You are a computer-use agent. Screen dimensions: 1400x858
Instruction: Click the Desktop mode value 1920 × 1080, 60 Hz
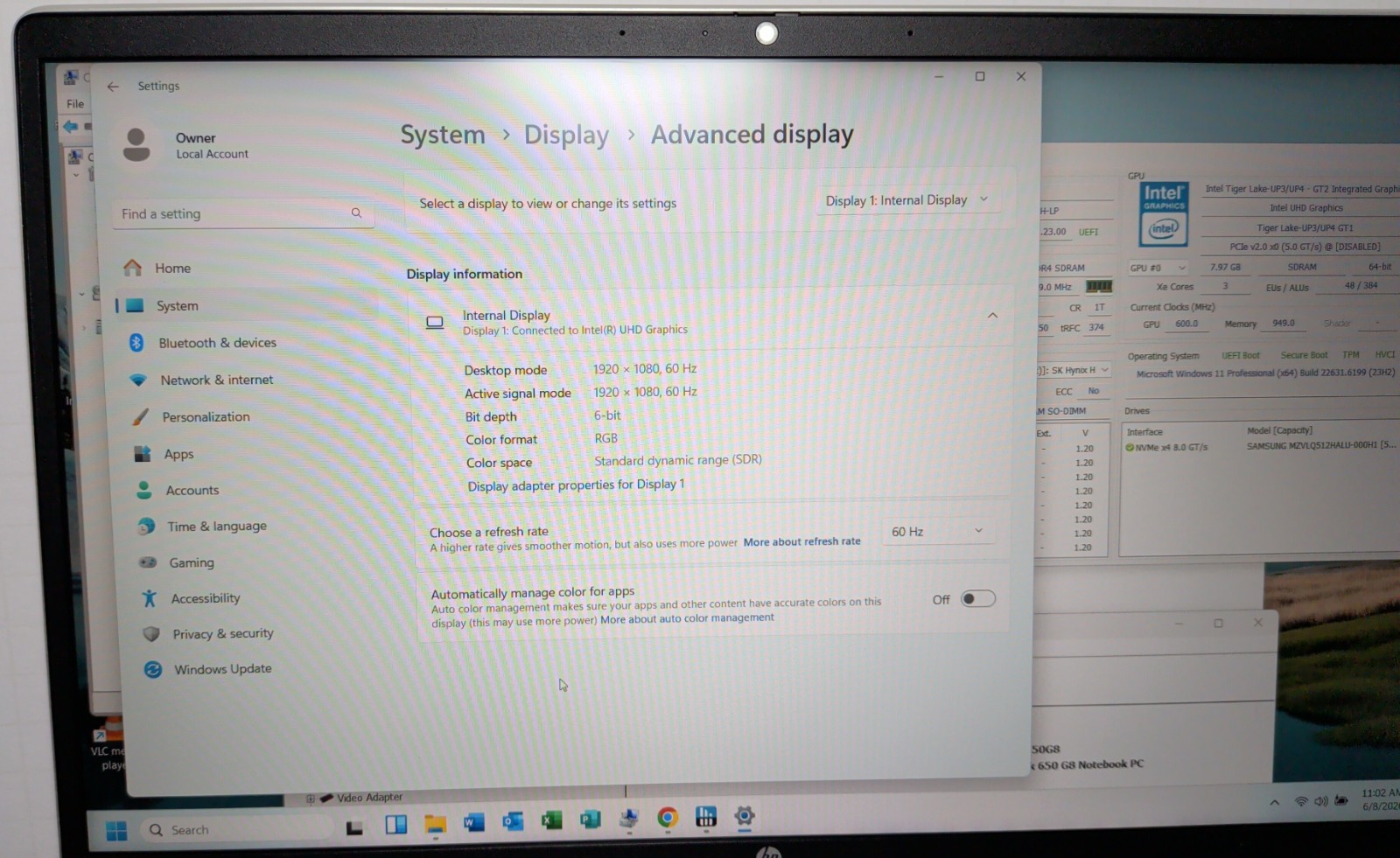[x=645, y=369]
